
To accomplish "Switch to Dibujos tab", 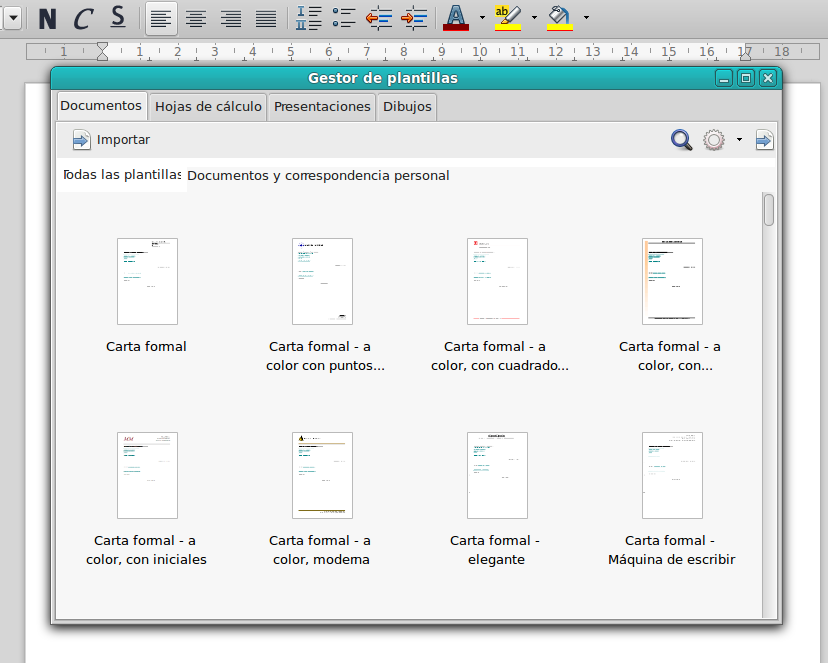I will (407, 107).
